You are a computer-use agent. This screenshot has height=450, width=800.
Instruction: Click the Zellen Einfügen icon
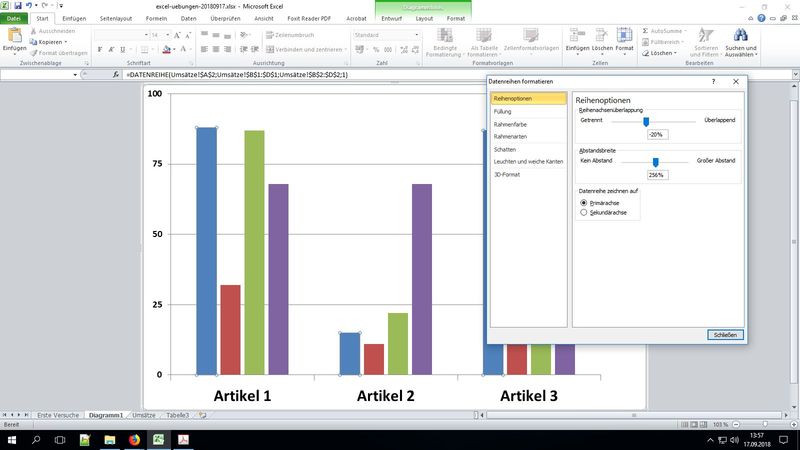(x=577, y=35)
